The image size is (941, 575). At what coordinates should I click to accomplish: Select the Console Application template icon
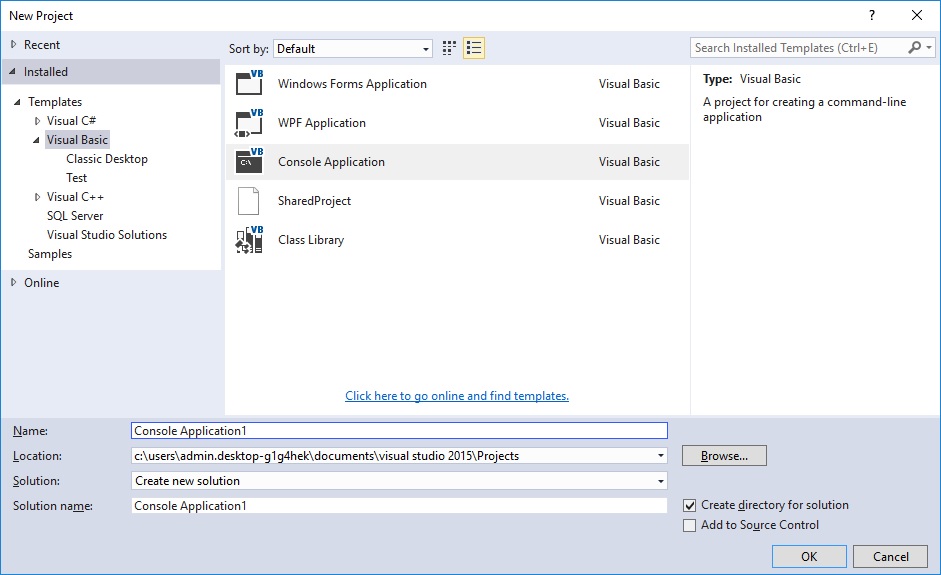tap(249, 161)
